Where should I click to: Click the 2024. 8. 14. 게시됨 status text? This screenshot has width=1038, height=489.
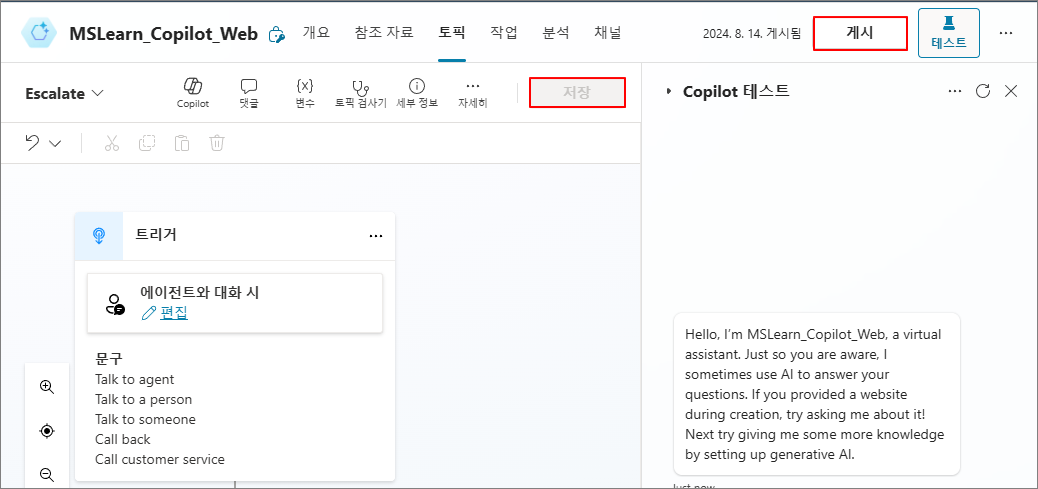tap(752, 34)
